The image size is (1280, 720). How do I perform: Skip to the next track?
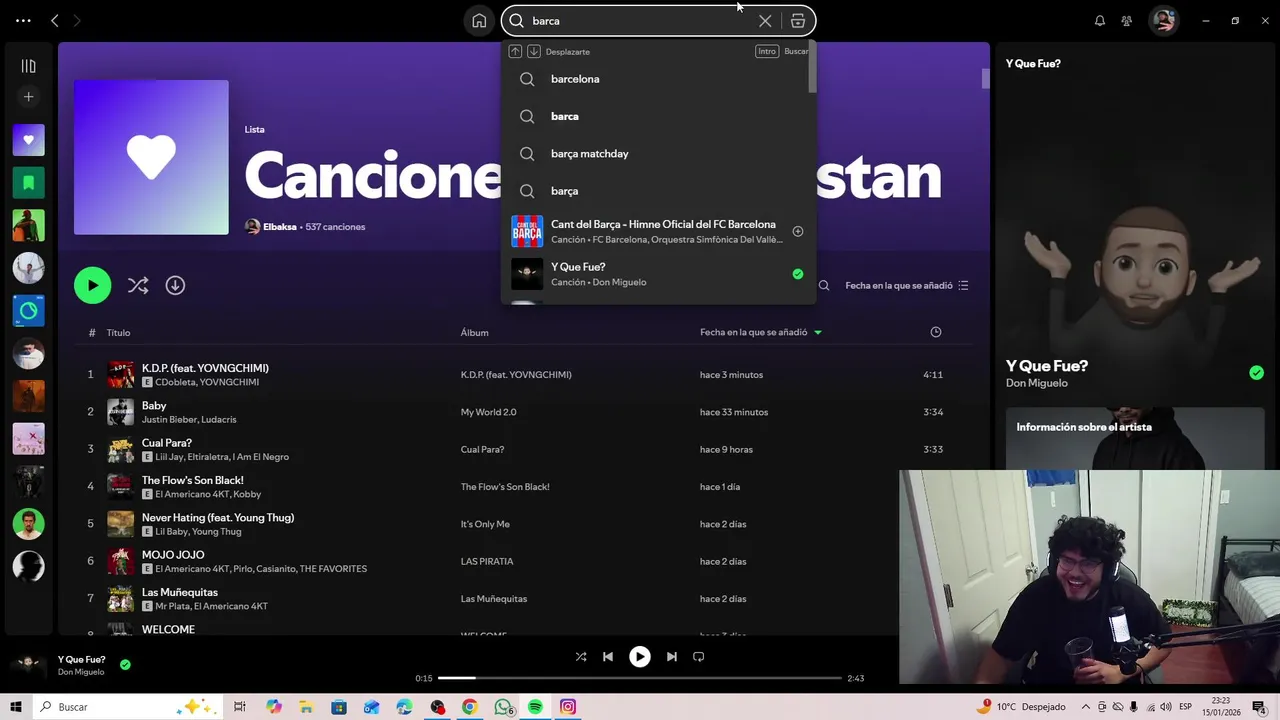pyautogui.click(x=672, y=657)
